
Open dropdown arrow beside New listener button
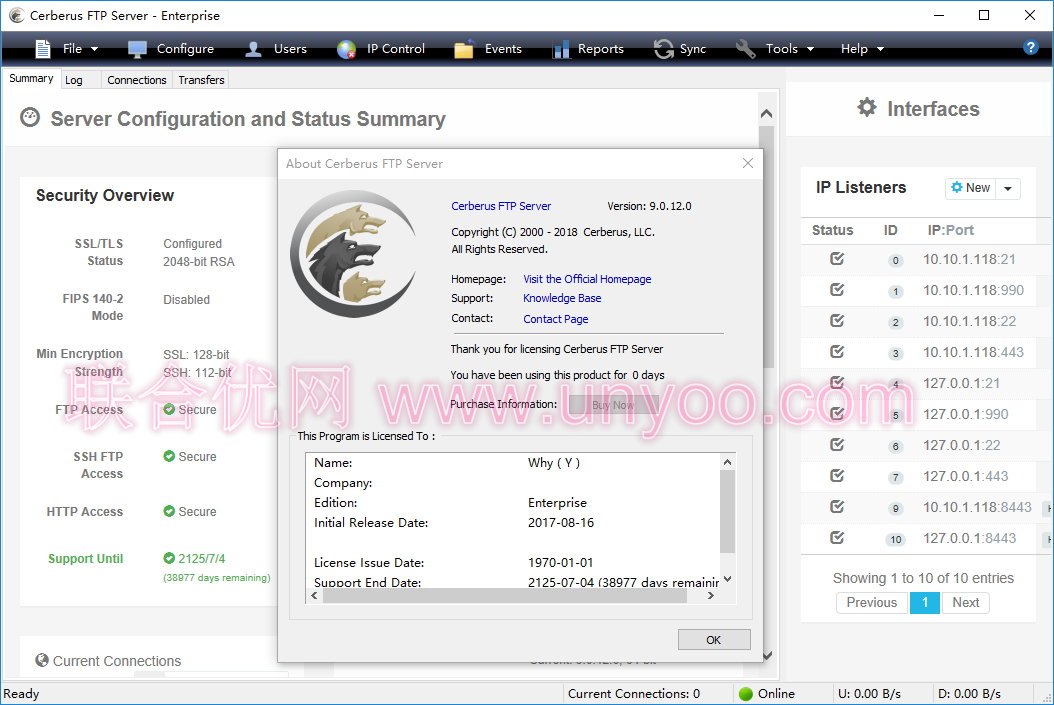point(1008,188)
